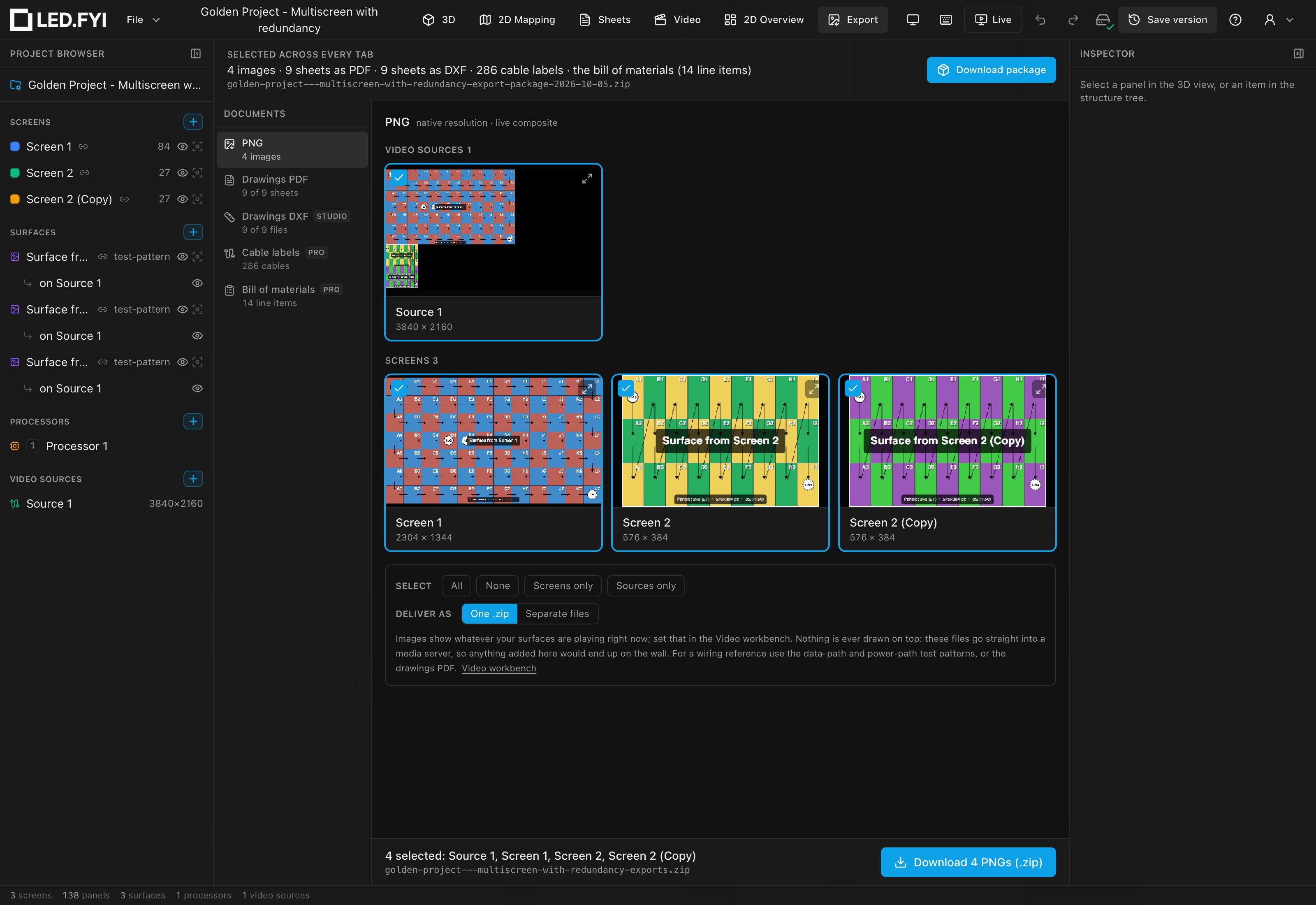
Task: Uncheck the Screen 2 (Copy) image checkbox
Action: click(853, 388)
